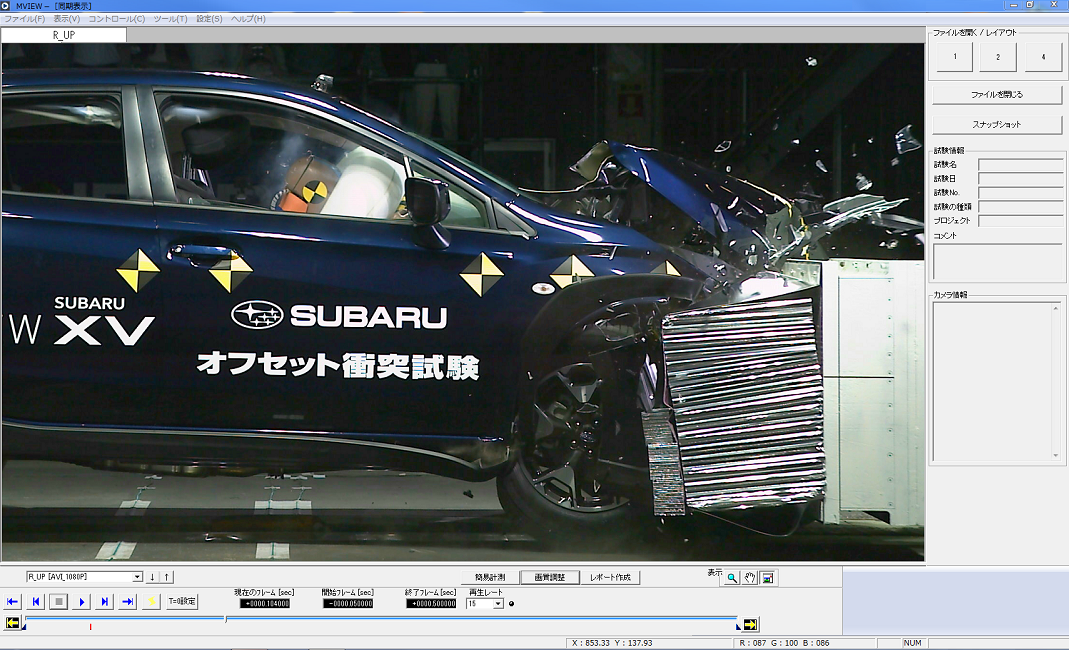Click the 試験日 test date field

coord(1021,179)
